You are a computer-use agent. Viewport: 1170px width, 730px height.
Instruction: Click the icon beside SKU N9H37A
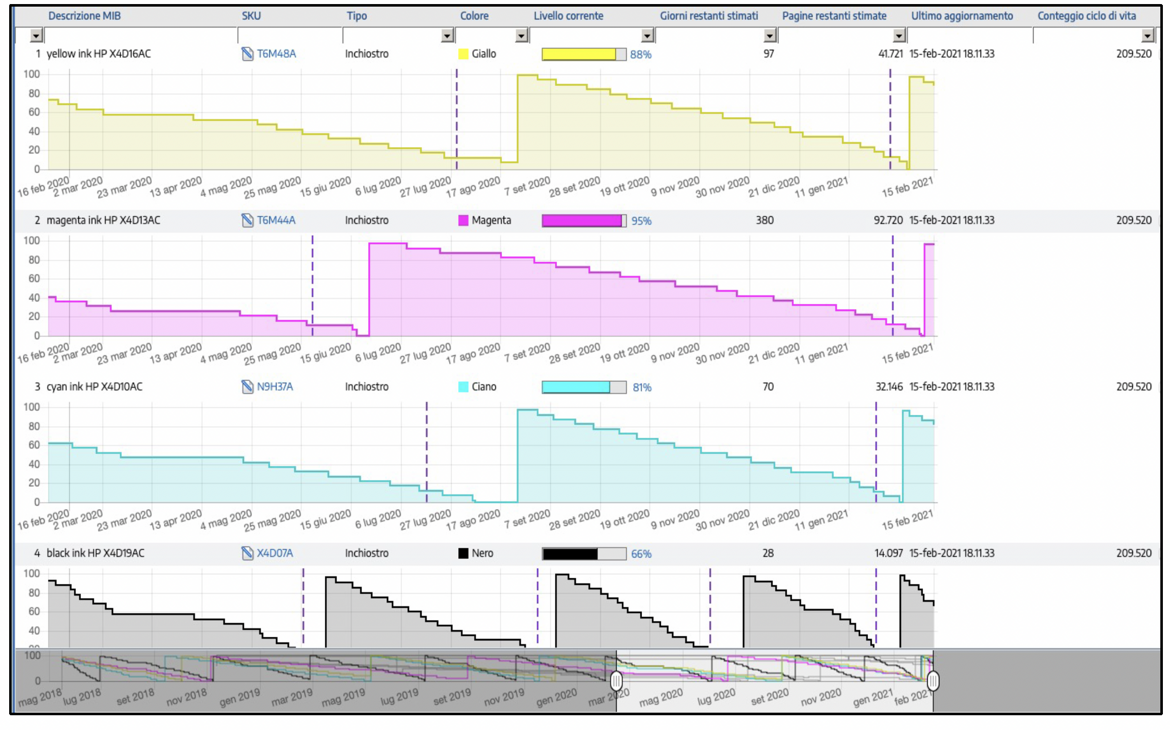pyautogui.click(x=248, y=387)
